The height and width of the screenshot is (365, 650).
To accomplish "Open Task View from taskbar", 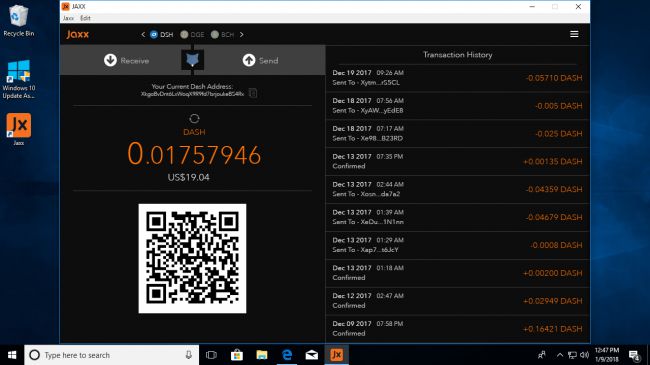I will coord(211,355).
